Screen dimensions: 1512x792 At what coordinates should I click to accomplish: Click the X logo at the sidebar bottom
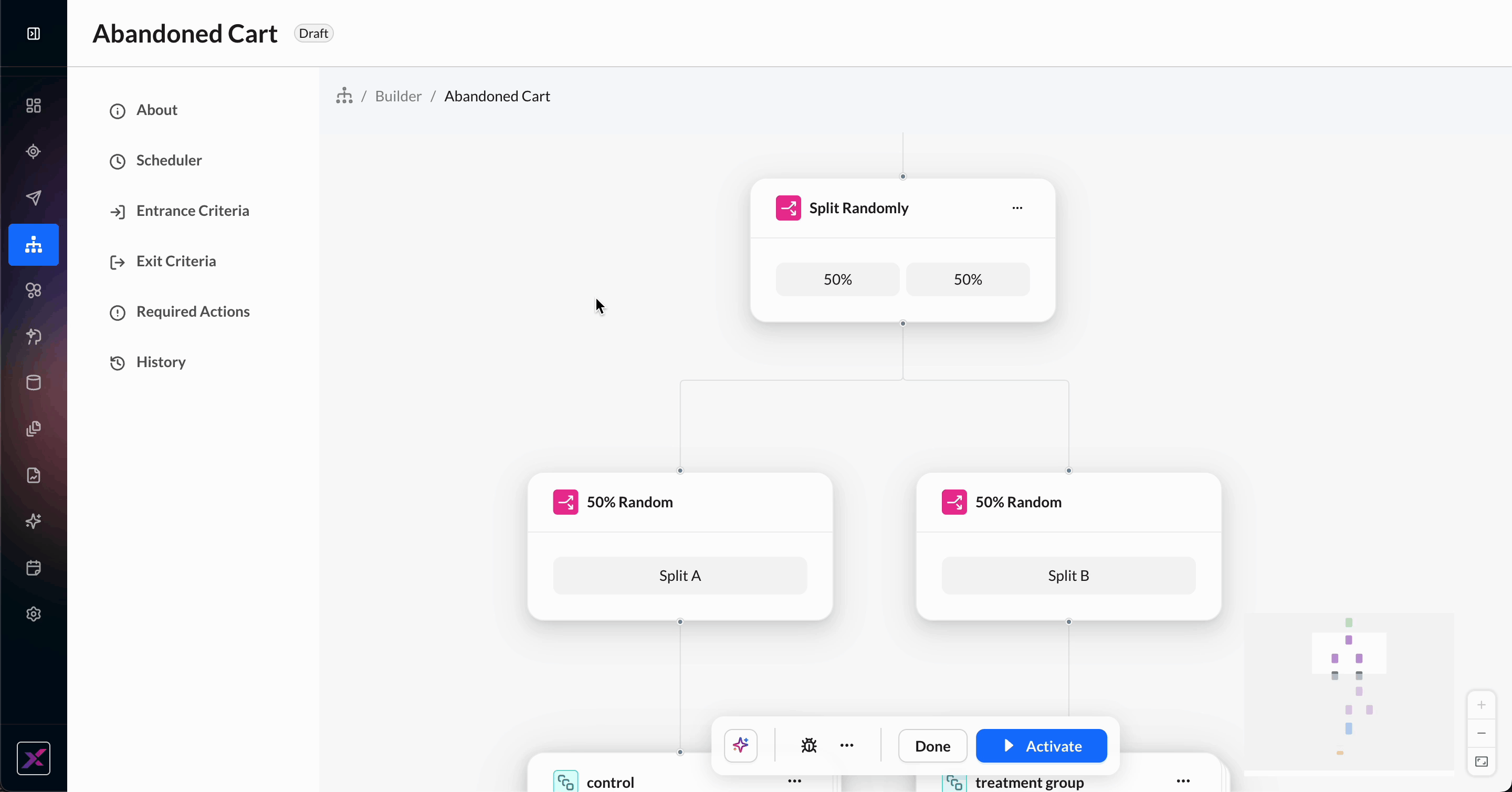(x=34, y=758)
